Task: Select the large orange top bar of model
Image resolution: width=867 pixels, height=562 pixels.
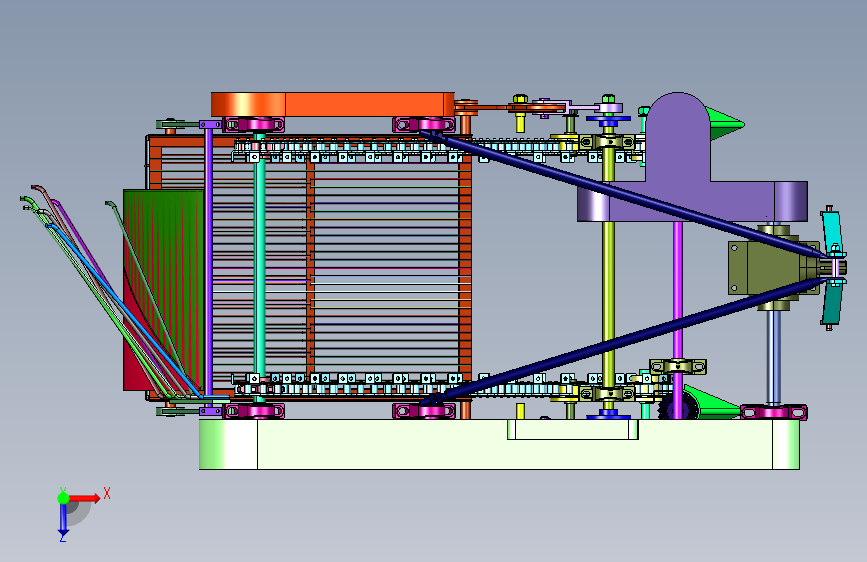Action: pos(332,105)
